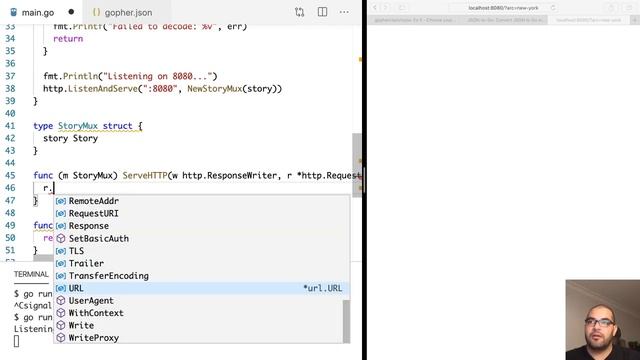Click ListenAndServe on line 38
The image size is (640, 360).
click(x=102, y=89)
